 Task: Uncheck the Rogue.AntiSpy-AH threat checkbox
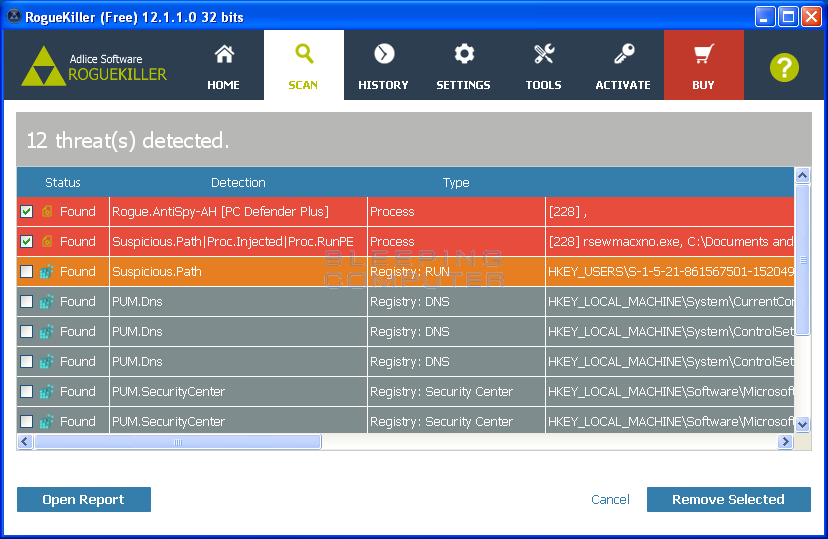pyautogui.click(x=26, y=212)
